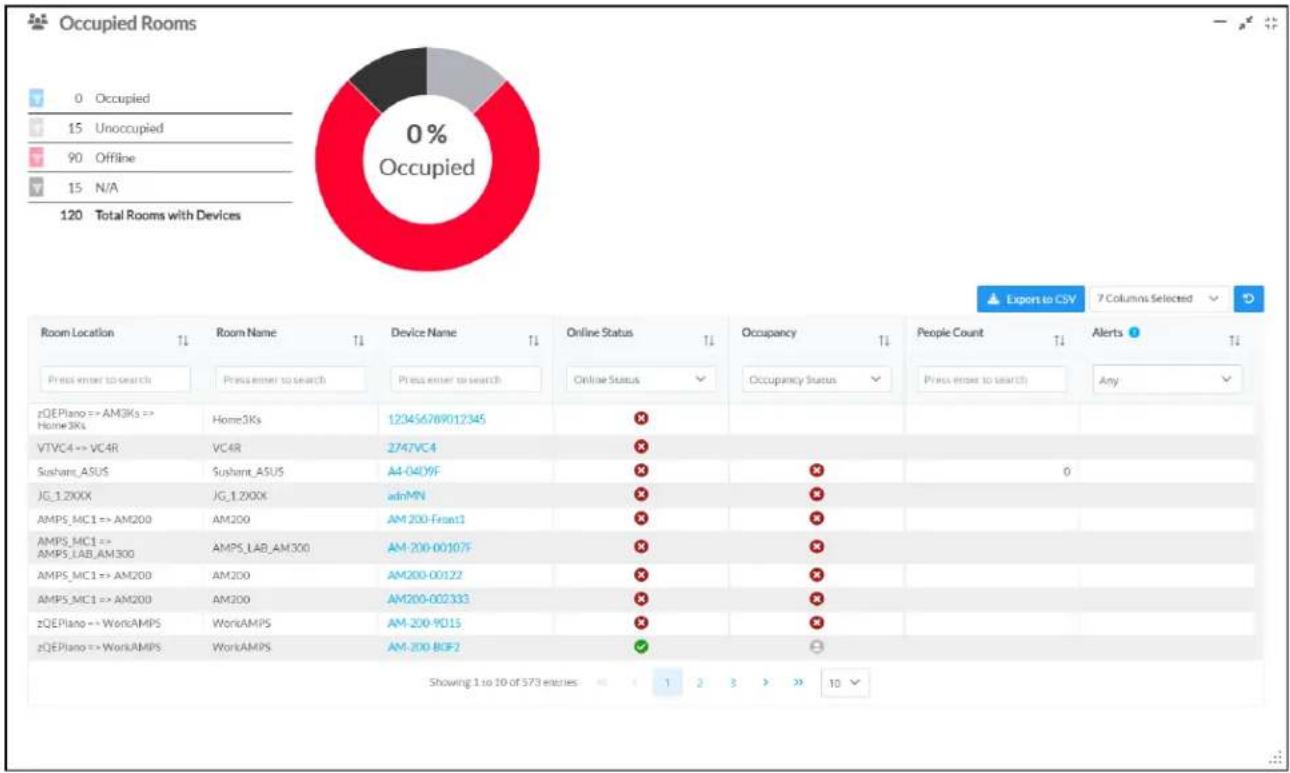The height and width of the screenshot is (773, 1290).
Task: Toggle the Offline legend filter
Action: tap(36, 157)
